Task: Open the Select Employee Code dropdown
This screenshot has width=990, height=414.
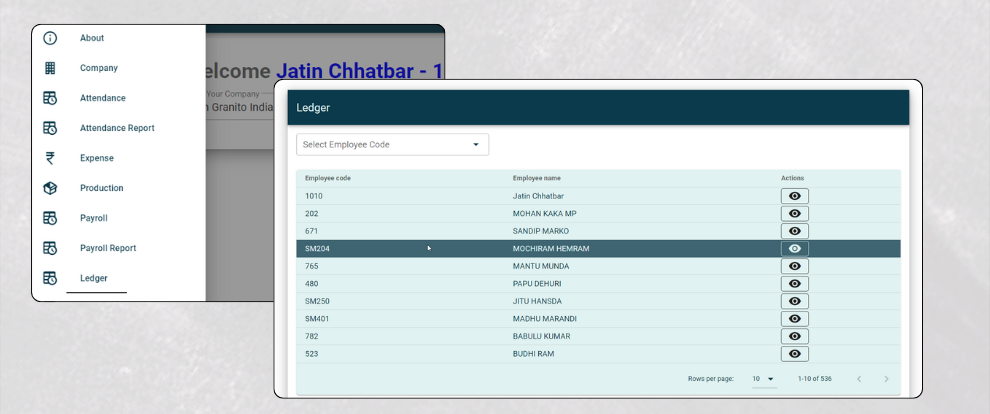Action: point(392,145)
